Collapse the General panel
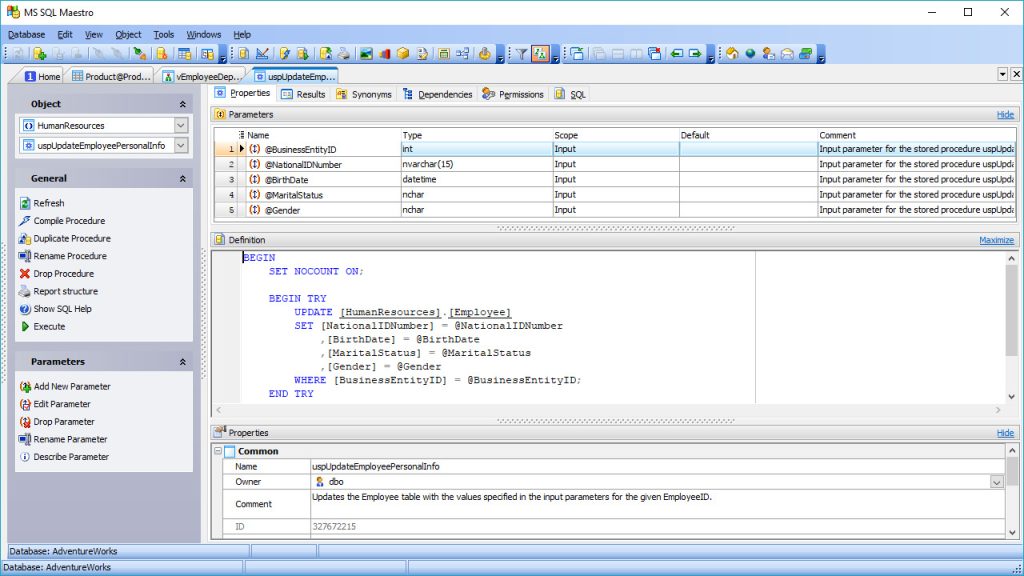The image size is (1024, 576). pyautogui.click(x=182, y=177)
